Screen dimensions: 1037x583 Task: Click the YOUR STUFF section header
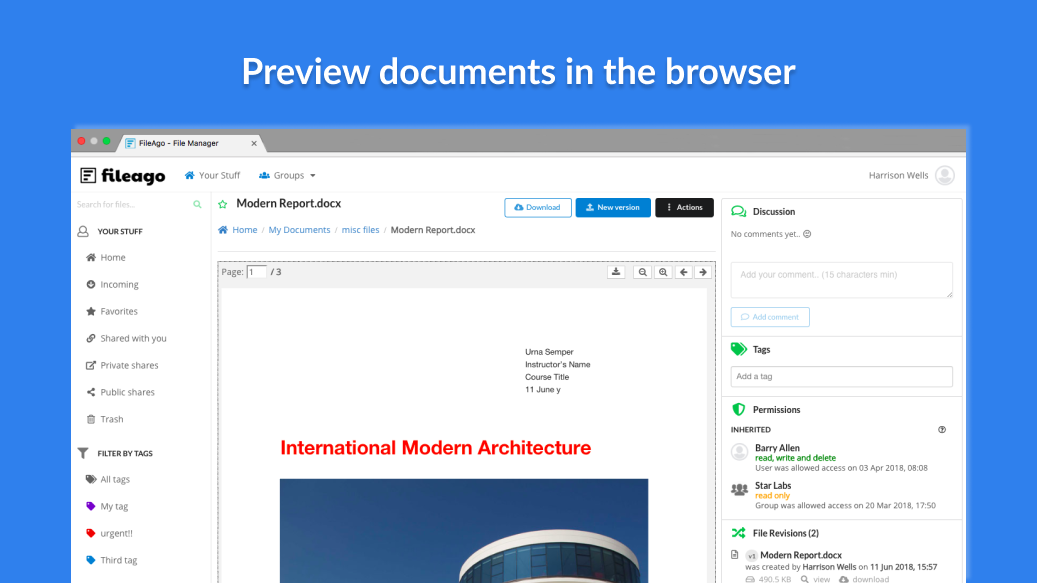point(120,231)
